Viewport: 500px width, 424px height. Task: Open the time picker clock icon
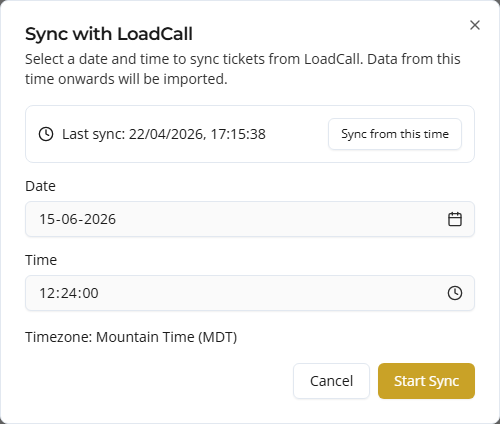click(455, 293)
